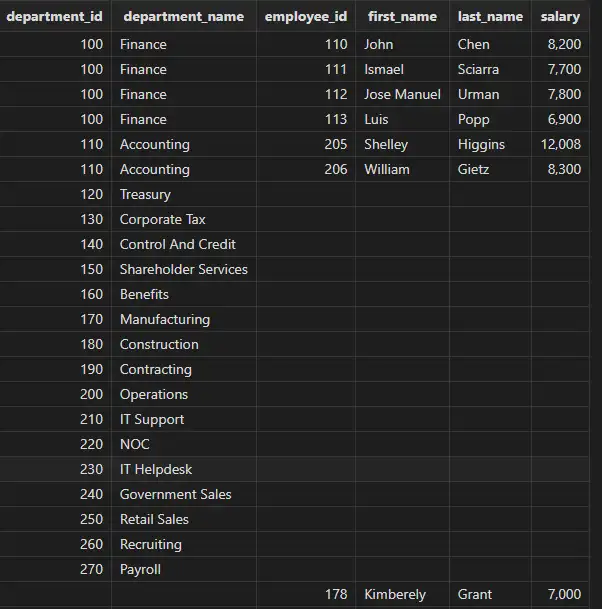Select the 'Recruiting' department cell
This screenshot has height=609, width=602.
[184, 544]
